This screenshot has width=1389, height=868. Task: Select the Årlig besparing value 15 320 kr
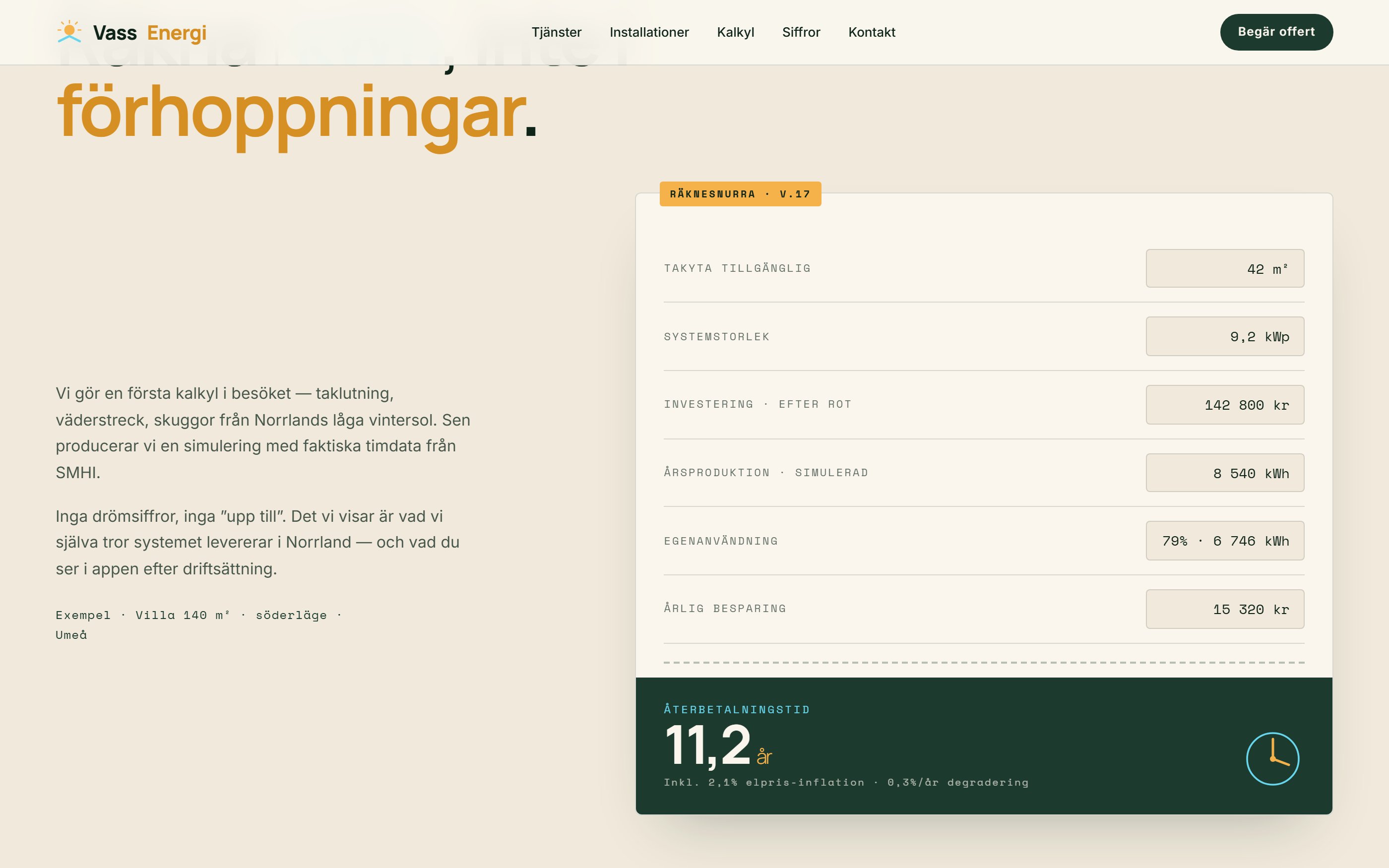click(1225, 609)
